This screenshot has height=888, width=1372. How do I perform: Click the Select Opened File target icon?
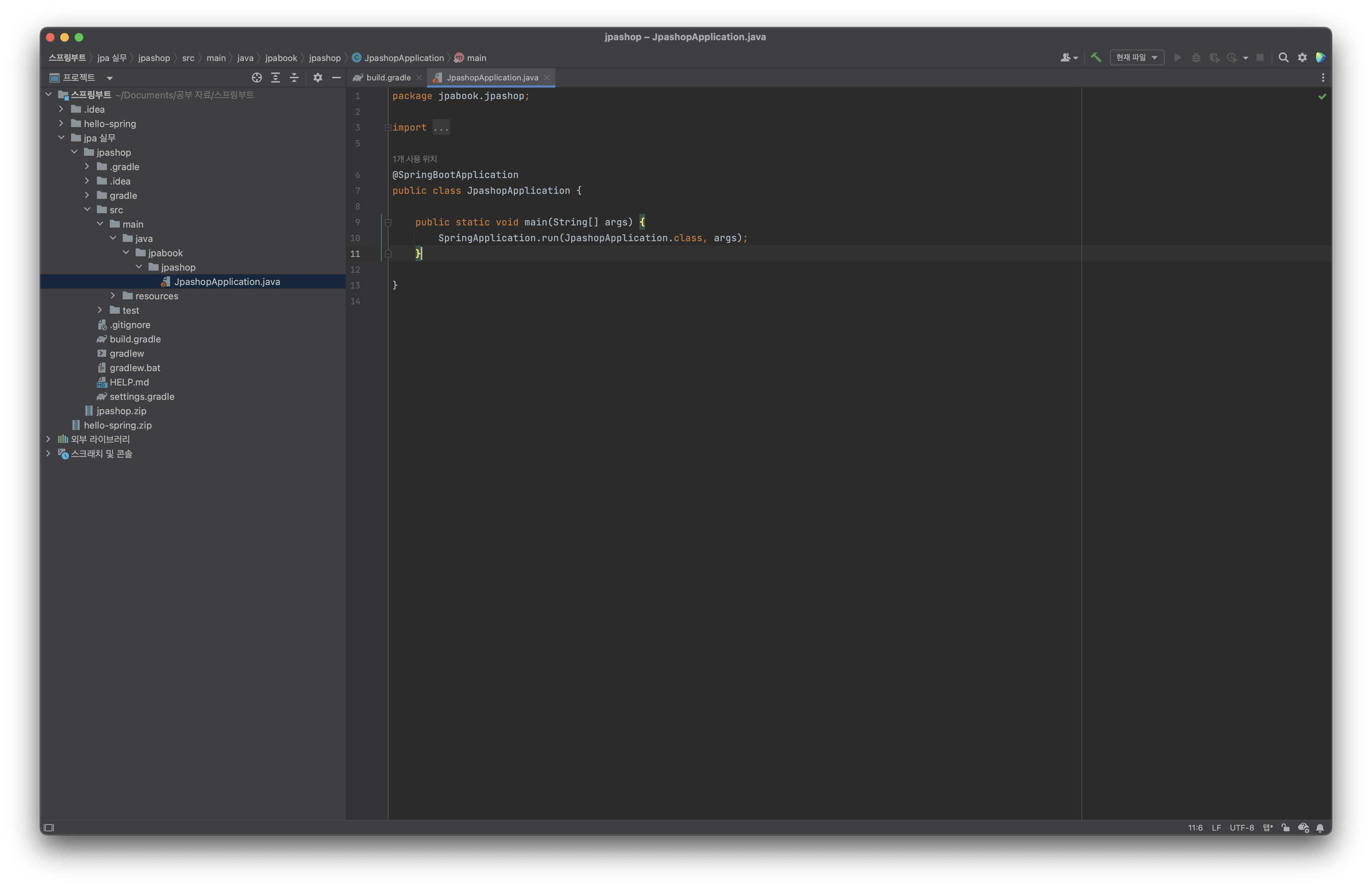click(x=257, y=77)
